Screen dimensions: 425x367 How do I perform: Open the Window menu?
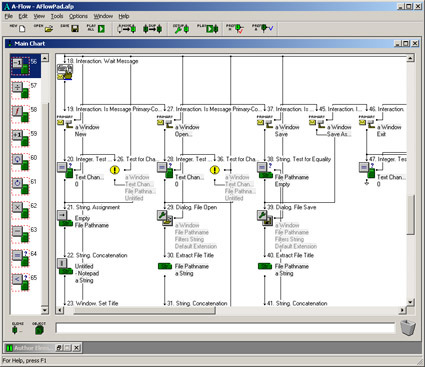pos(103,16)
